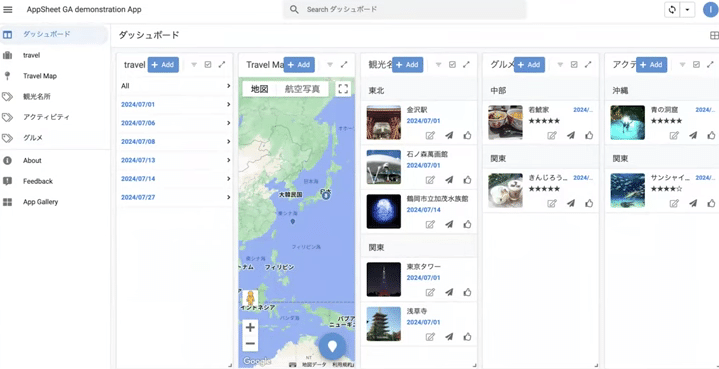Expand the グルメ panel to fullscreen
Image resolution: width=719 pixels, height=369 pixels.
pos(588,65)
